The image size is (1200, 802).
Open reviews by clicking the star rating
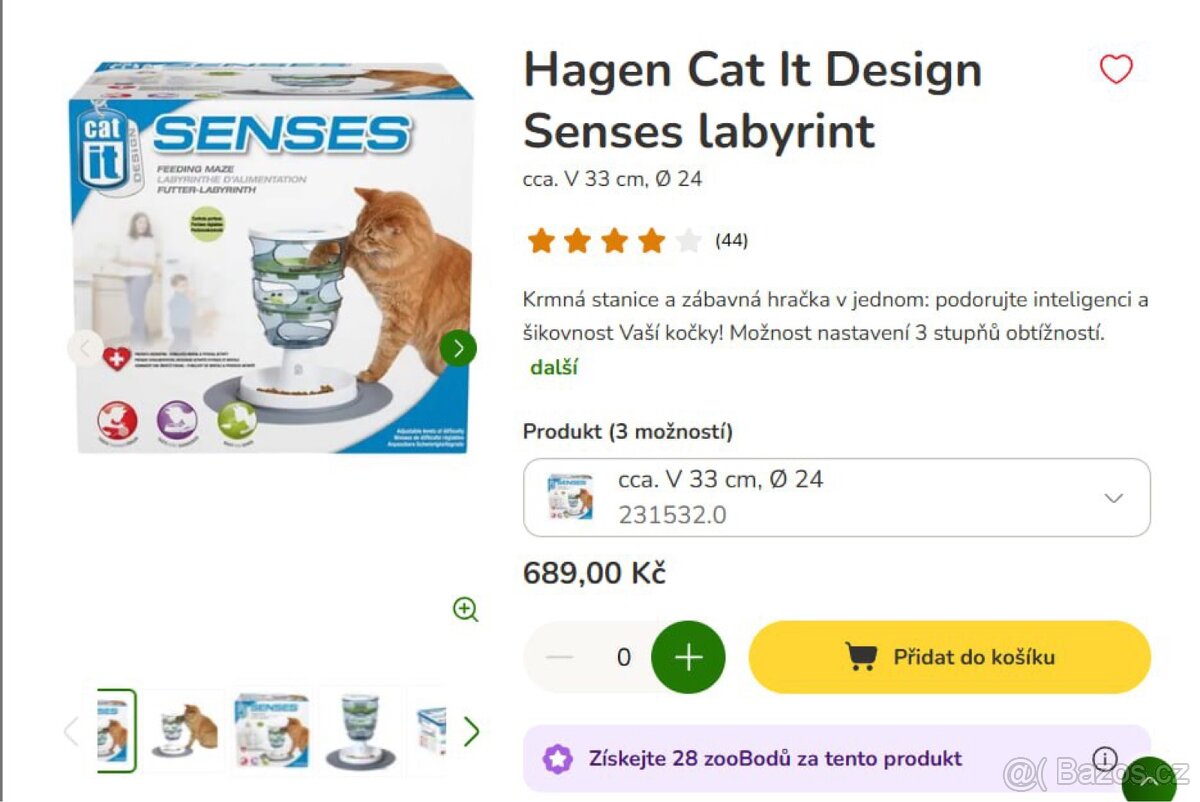pyautogui.click(x=614, y=241)
